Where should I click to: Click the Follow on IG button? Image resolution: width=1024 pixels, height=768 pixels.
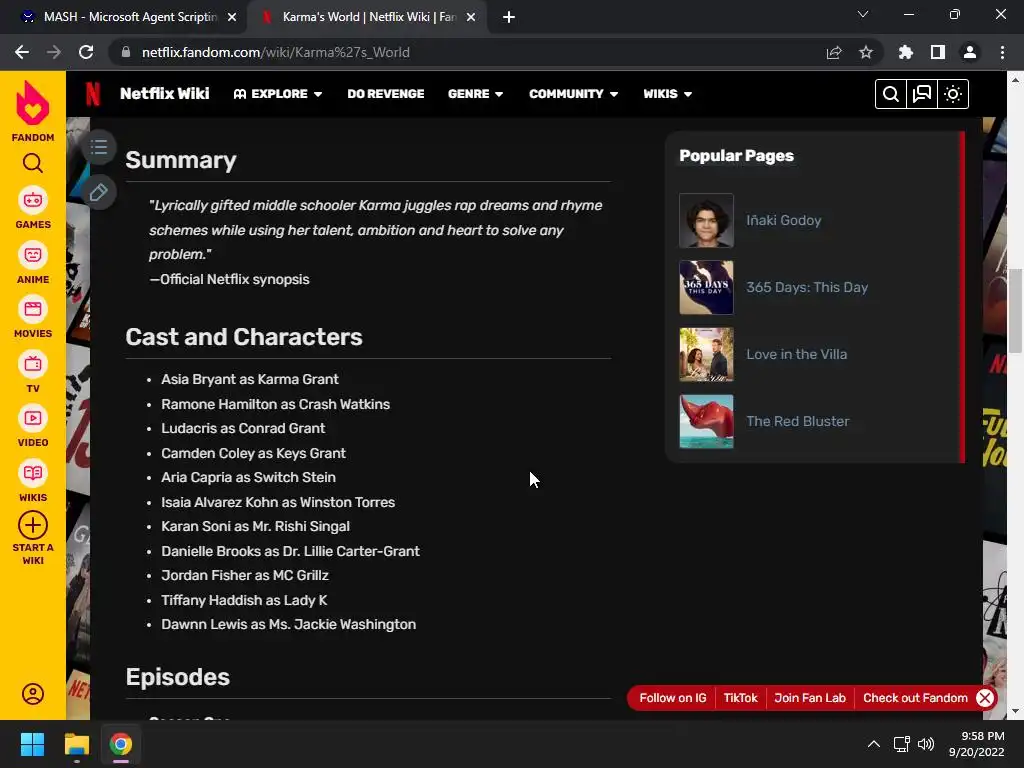(x=673, y=697)
